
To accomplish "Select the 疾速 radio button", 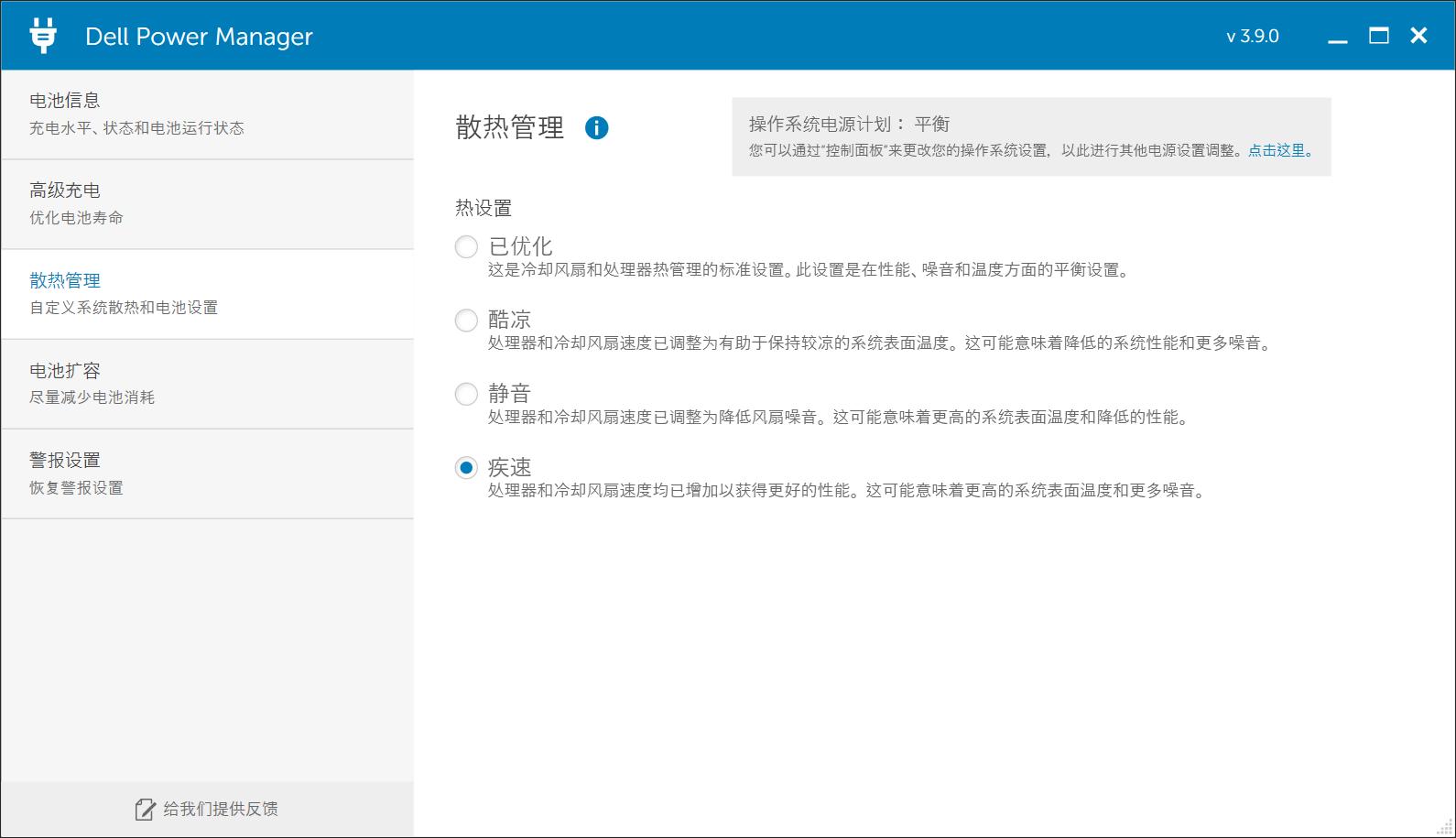I will [466, 467].
